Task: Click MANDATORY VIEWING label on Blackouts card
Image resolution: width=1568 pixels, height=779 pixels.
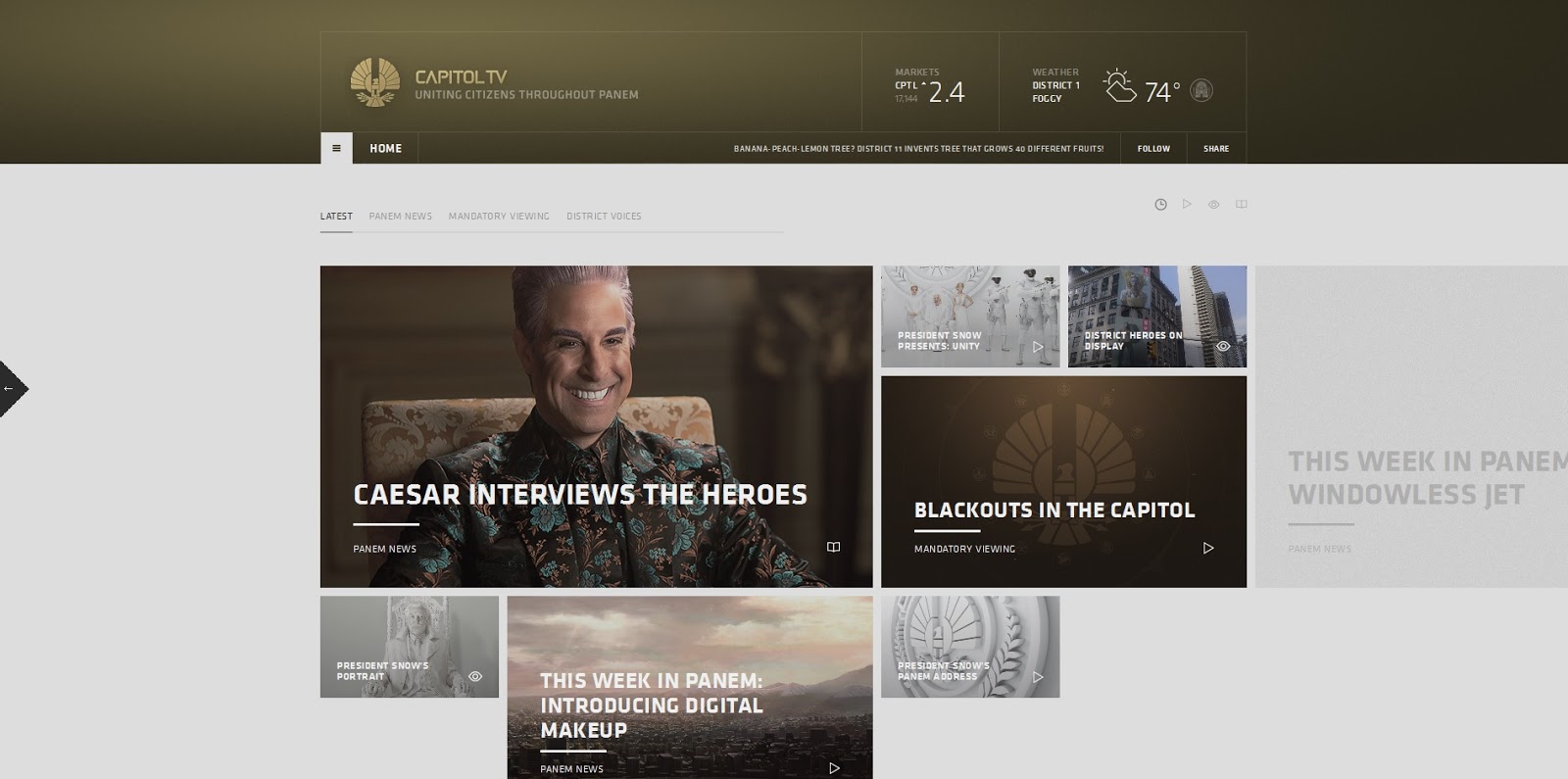Action: (964, 550)
